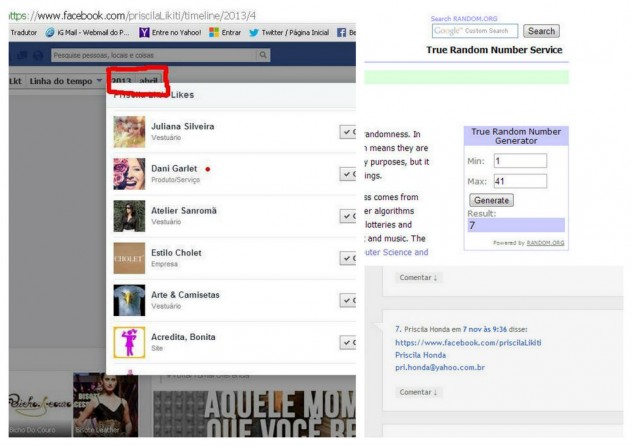The image size is (632, 446).
Task: Open Estilo Cholet page link
Action: click(x=176, y=253)
